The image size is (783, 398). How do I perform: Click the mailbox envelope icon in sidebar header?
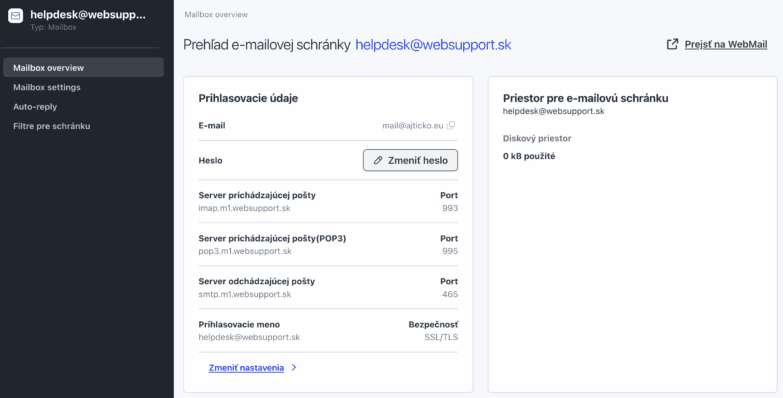[x=15, y=16]
